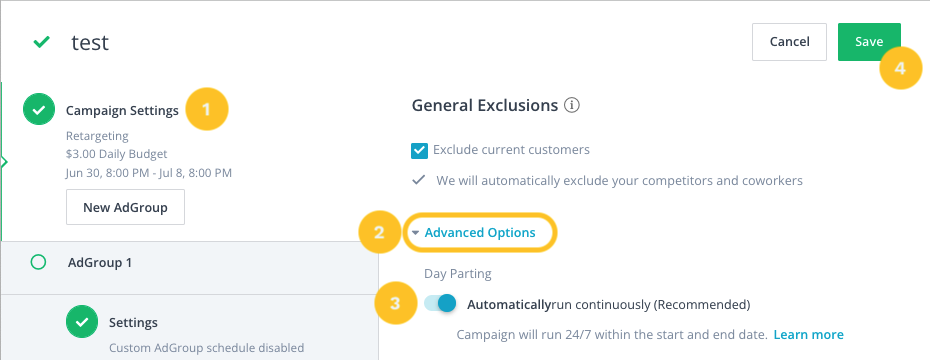Open AdGroup 1 section

pos(100,262)
